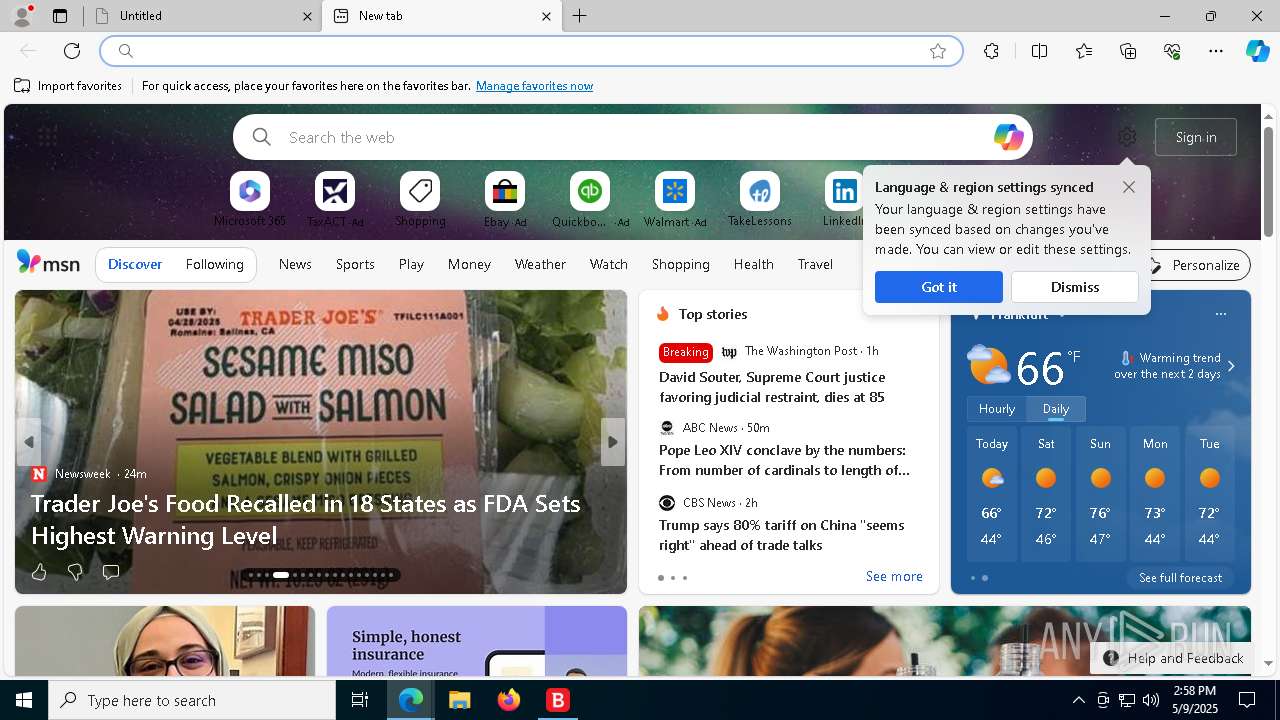Open Split screen icon in toolbar

pos(1039,51)
